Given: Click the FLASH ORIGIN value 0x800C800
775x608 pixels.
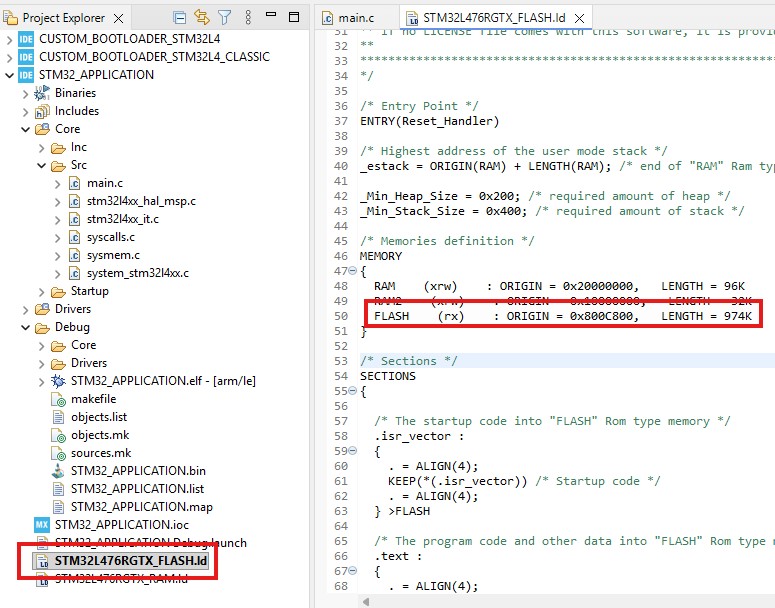Looking at the screenshot, I should pyautogui.click(x=601, y=316).
